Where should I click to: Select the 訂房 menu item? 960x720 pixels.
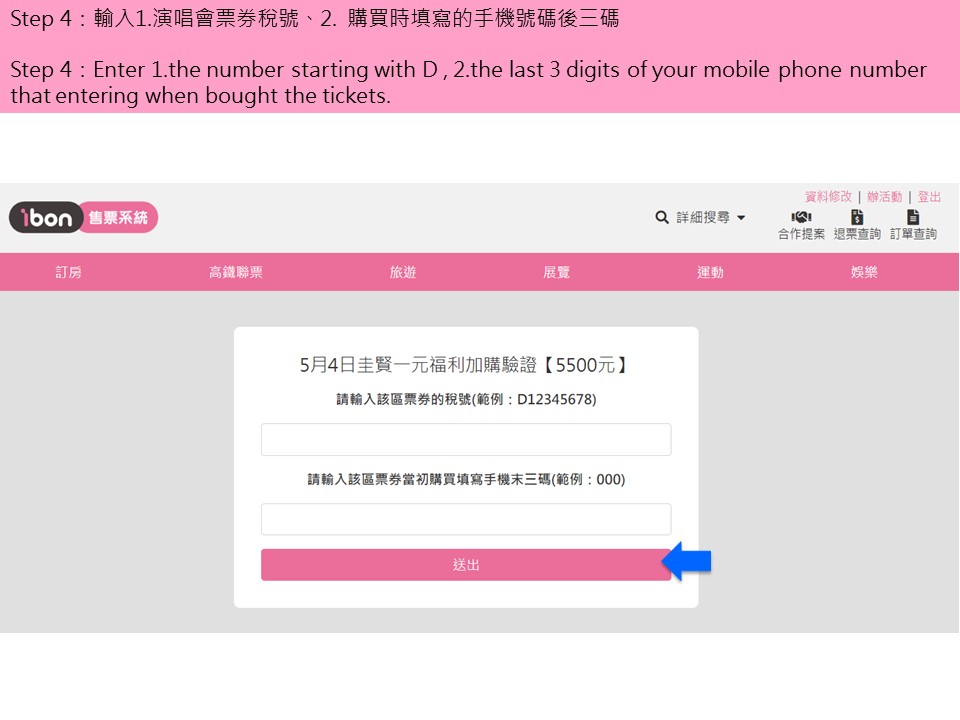point(69,272)
